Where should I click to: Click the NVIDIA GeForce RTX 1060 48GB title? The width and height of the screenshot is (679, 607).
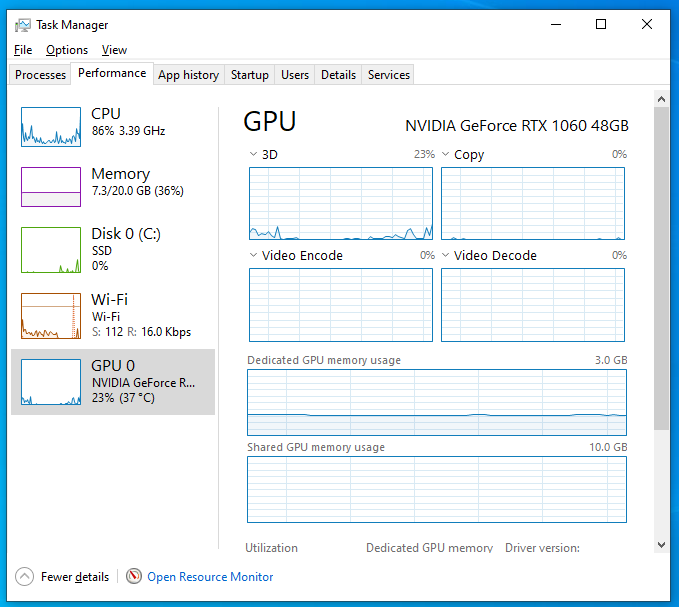point(517,126)
